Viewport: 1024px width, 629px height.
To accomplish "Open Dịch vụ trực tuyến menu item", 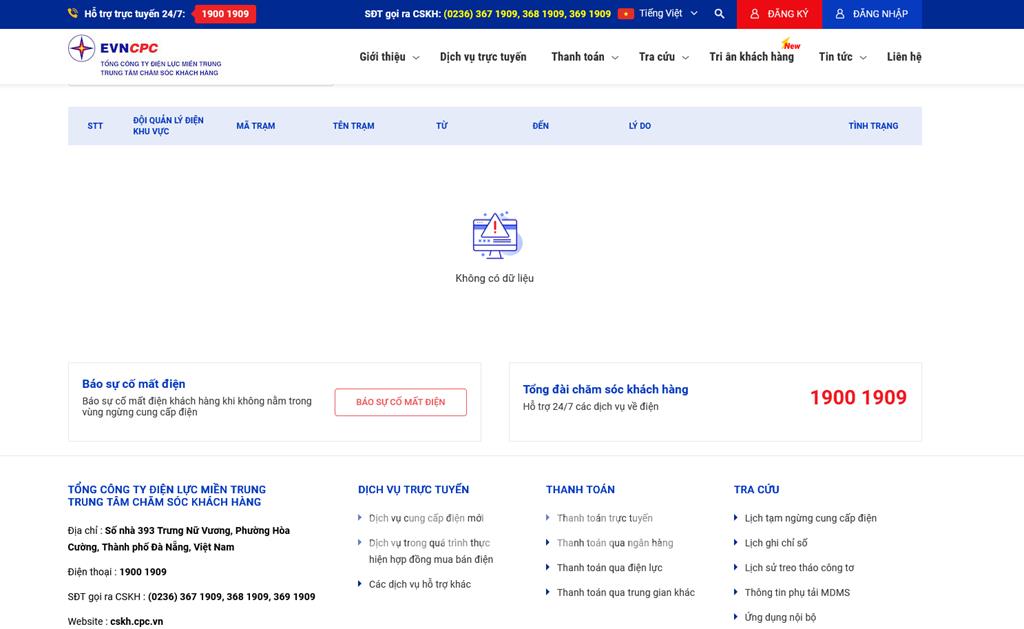I will tap(483, 57).
